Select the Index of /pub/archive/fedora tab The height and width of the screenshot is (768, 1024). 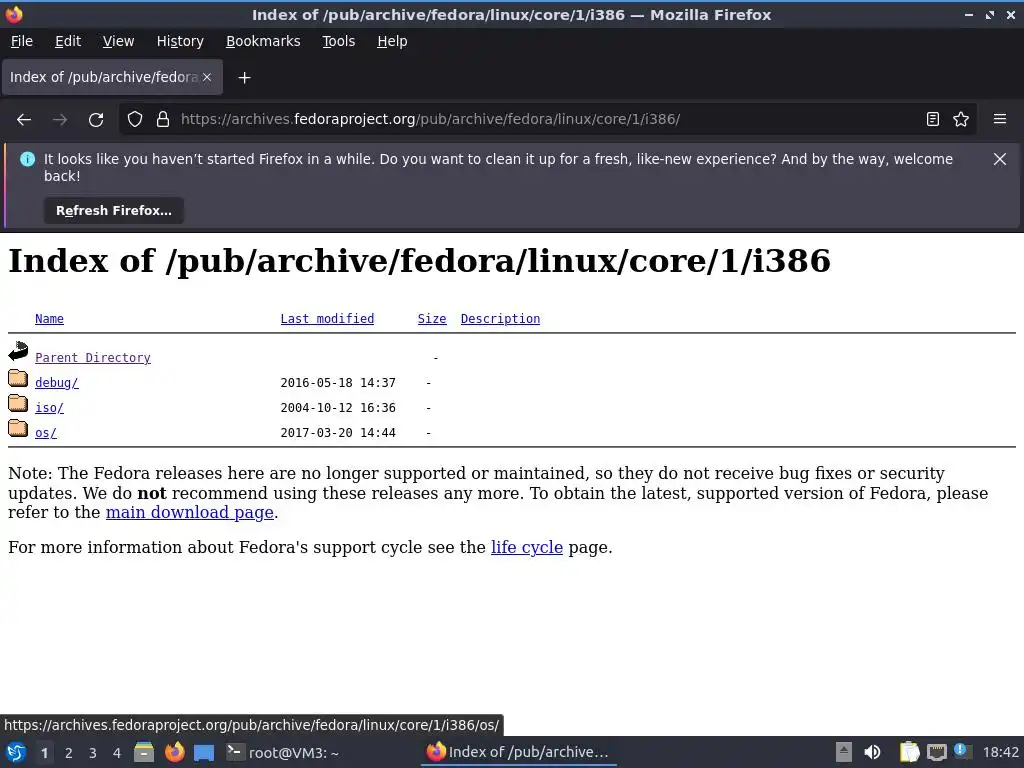pyautogui.click(x=112, y=77)
